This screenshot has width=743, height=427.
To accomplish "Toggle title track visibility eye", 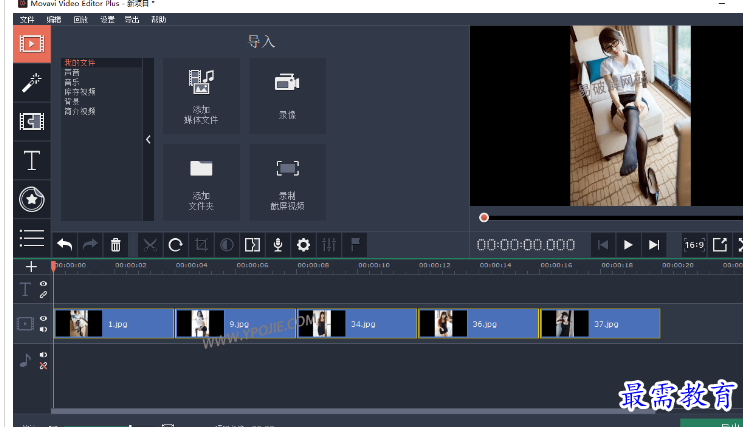I will [43, 283].
